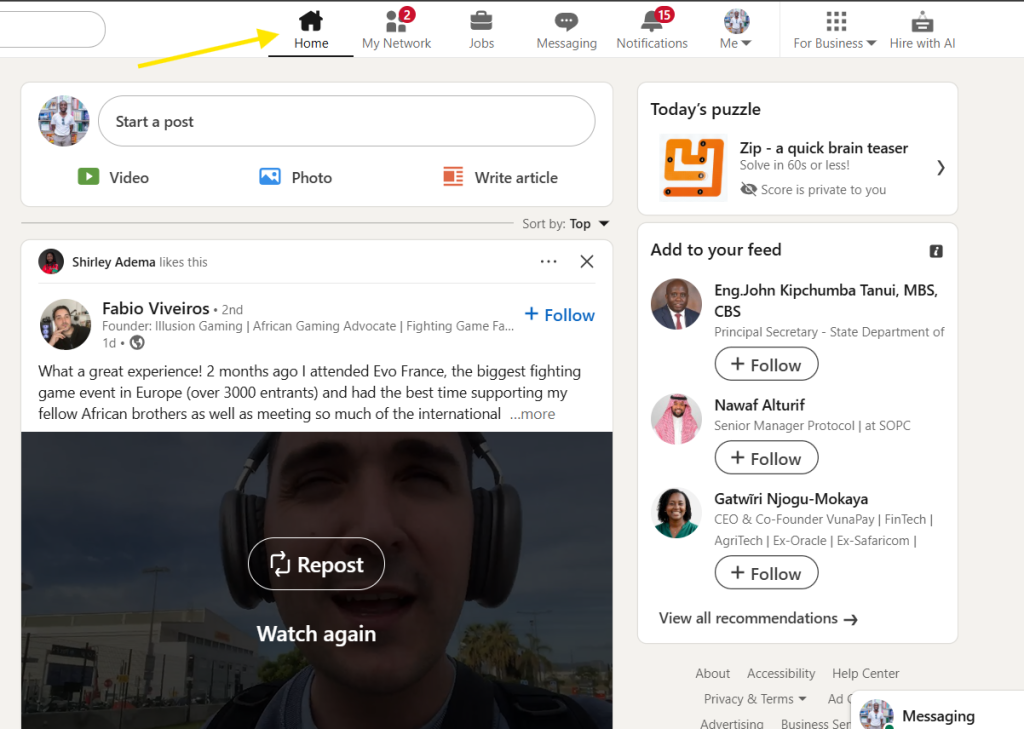The height and width of the screenshot is (729, 1024).
Task: Add a Photo to a post
Action: click(x=296, y=177)
